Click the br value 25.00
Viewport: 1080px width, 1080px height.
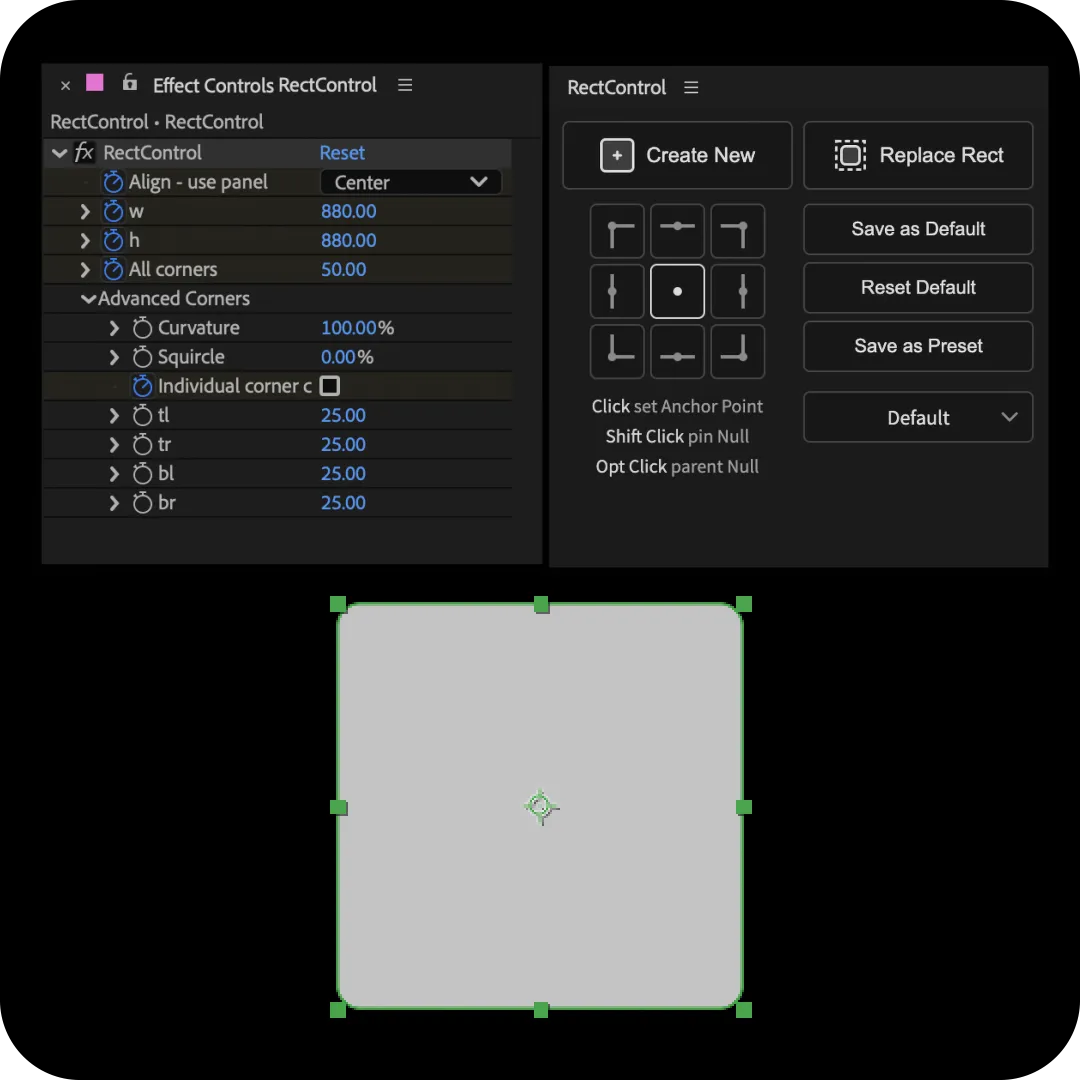click(343, 503)
